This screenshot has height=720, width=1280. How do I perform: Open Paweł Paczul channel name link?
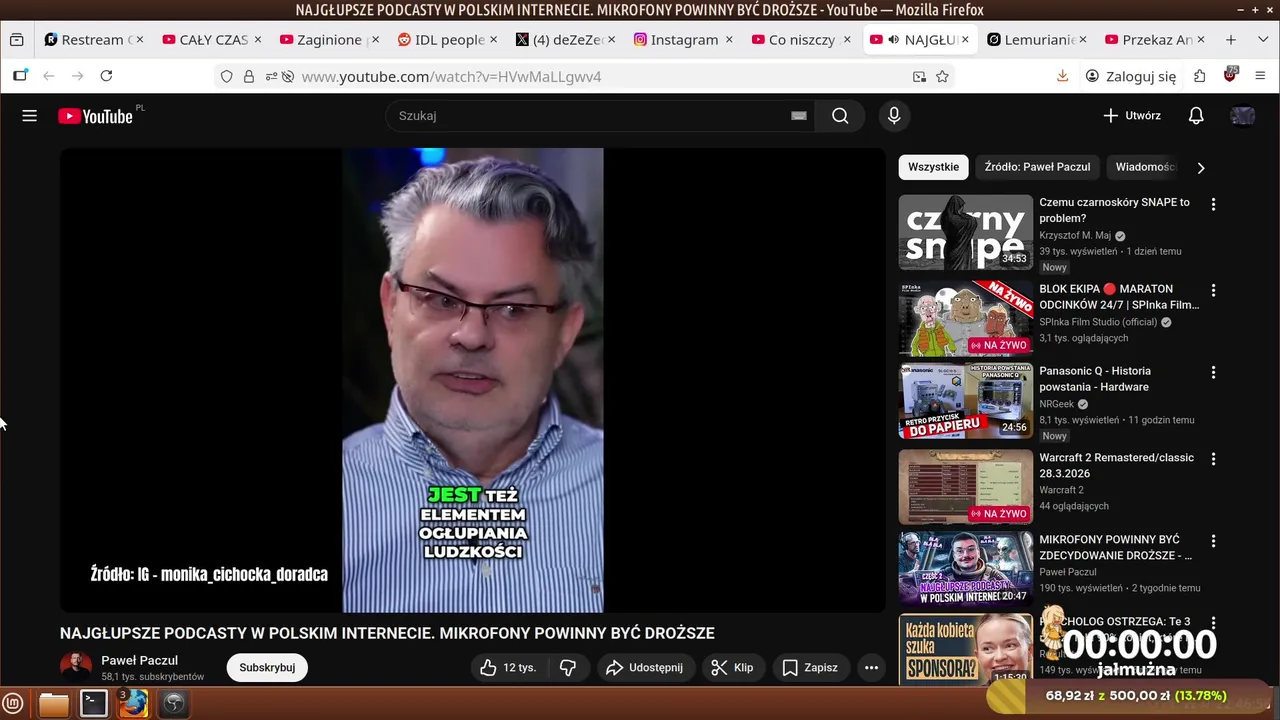139,660
